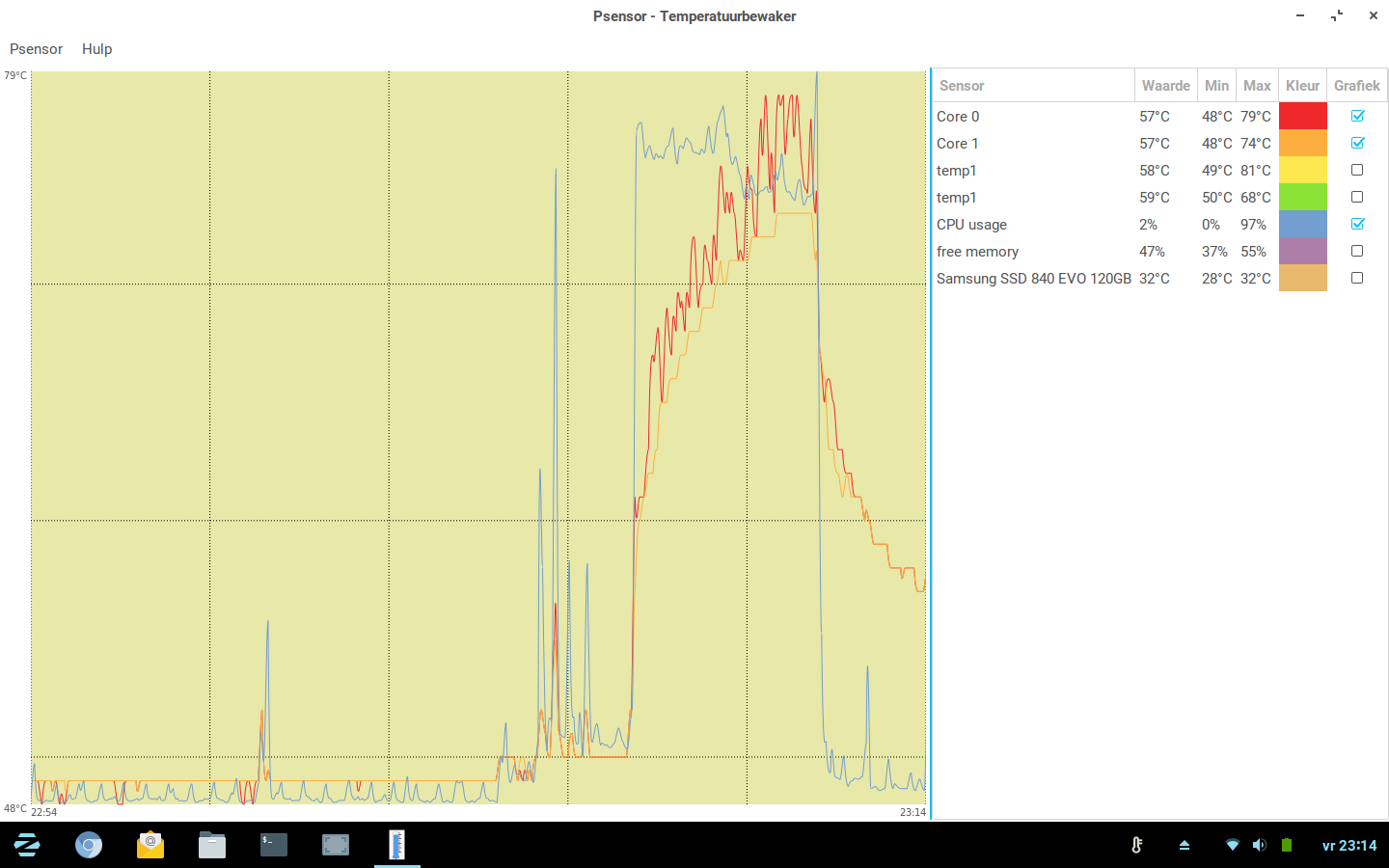Open the Hulp menu

[96, 49]
